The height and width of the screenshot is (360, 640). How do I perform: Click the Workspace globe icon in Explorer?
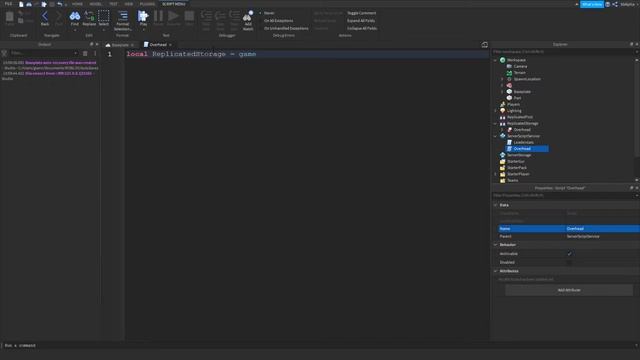click(502, 60)
